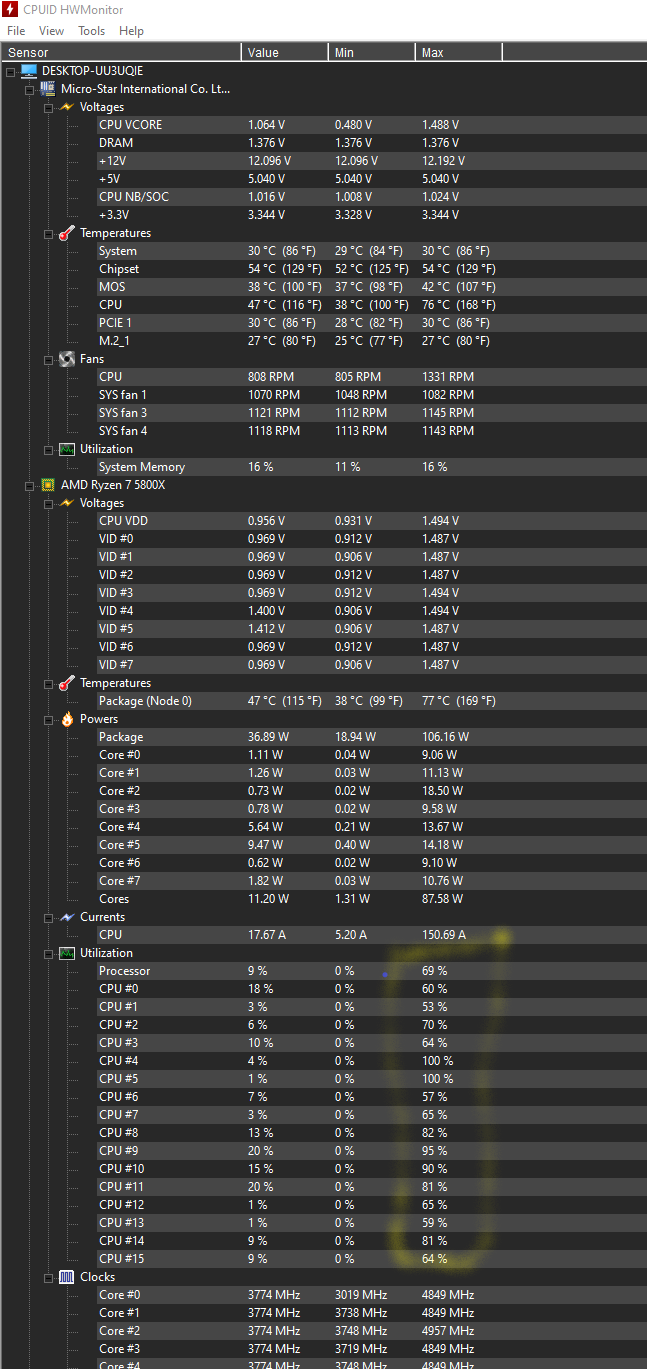Click the 1331 RPM CPU fan max value
The image size is (647, 1369).
click(448, 377)
